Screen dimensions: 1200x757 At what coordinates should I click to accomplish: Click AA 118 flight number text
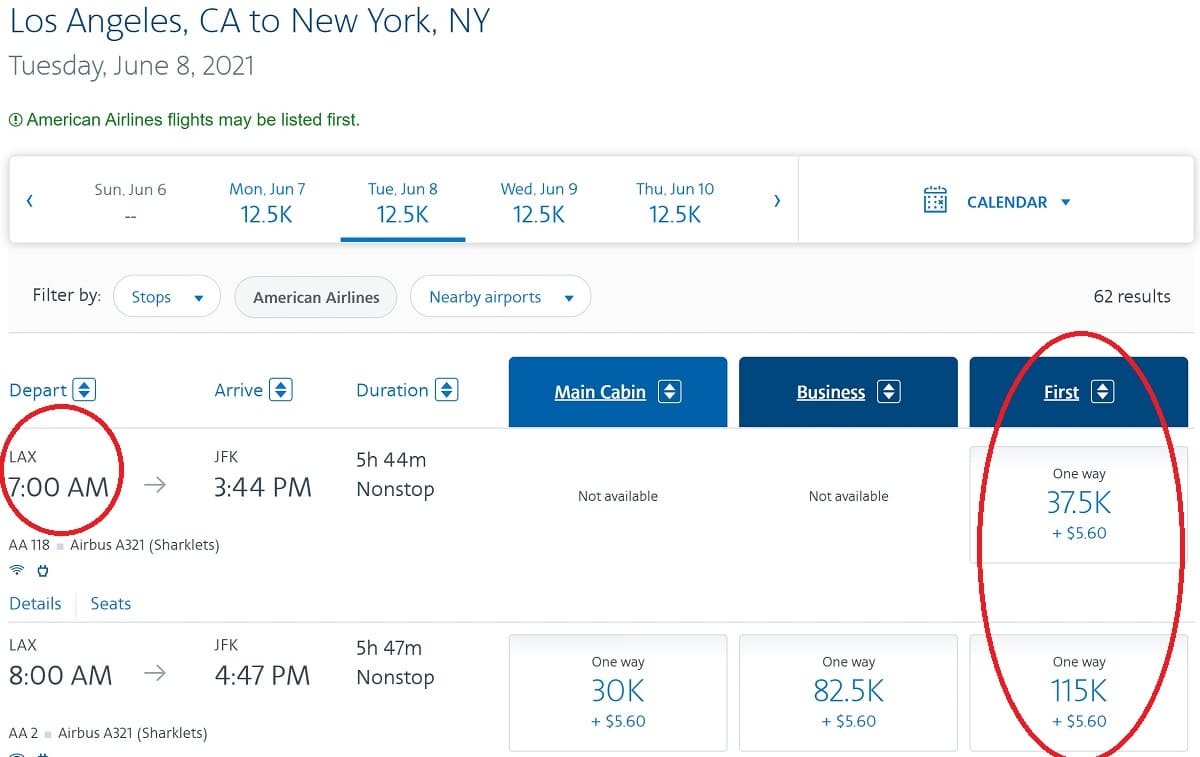click(29, 545)
